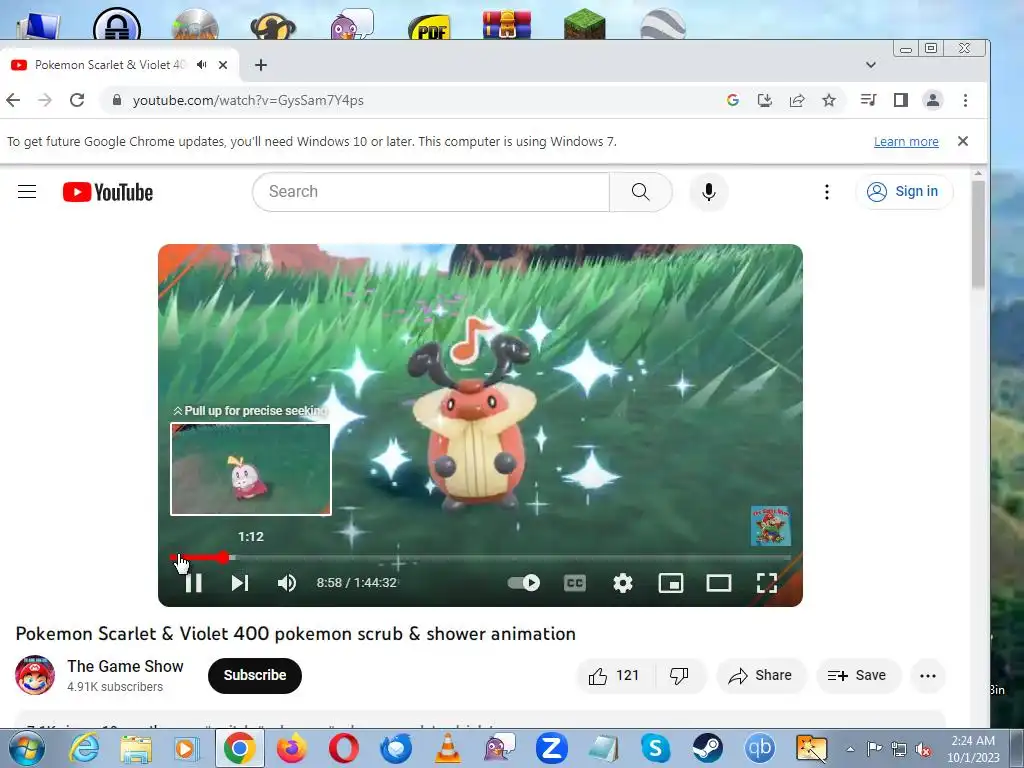Subscribe to The Game Show channel

pos(255,675)
